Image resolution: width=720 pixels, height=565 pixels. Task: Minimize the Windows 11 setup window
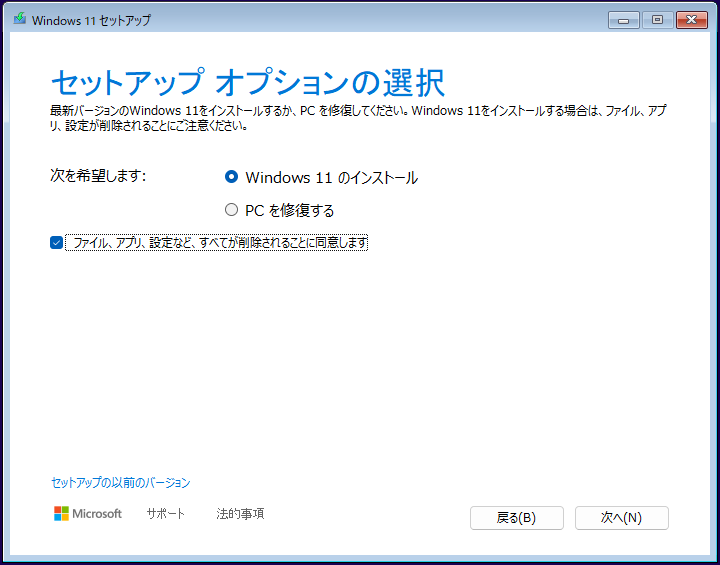[x=623, y=20]
